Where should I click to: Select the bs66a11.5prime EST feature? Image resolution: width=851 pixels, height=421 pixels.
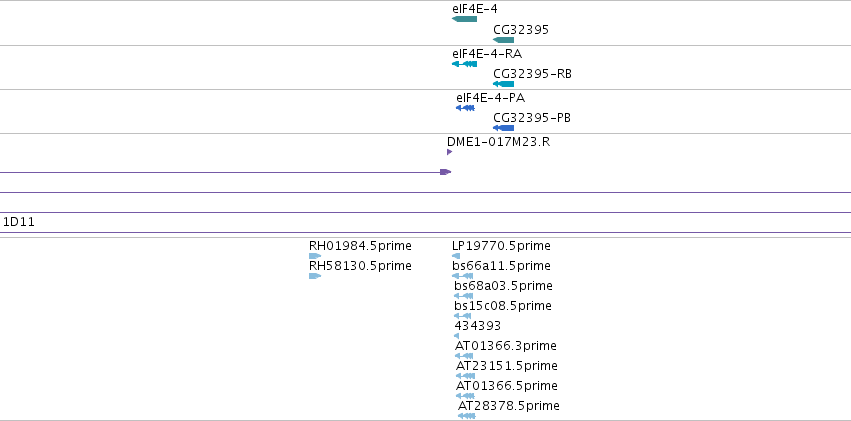(x=462, y=276)
